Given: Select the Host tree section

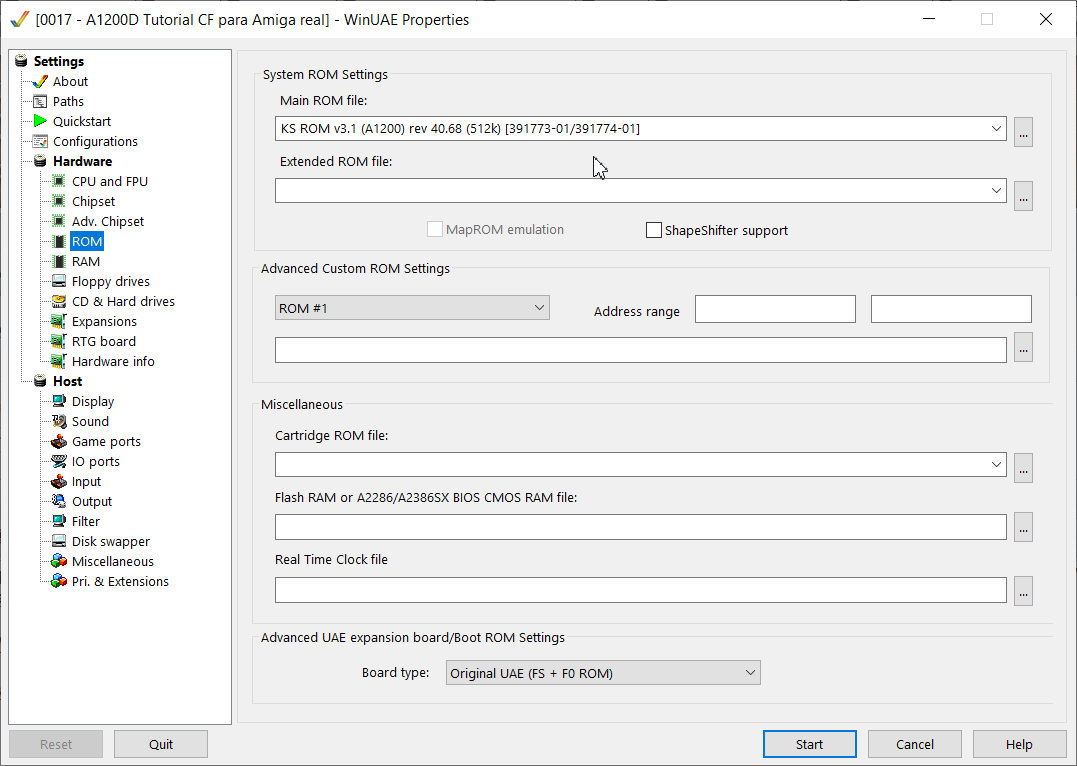Looking at the screenshot, I should pyautogui.click(x=67, y=381).
